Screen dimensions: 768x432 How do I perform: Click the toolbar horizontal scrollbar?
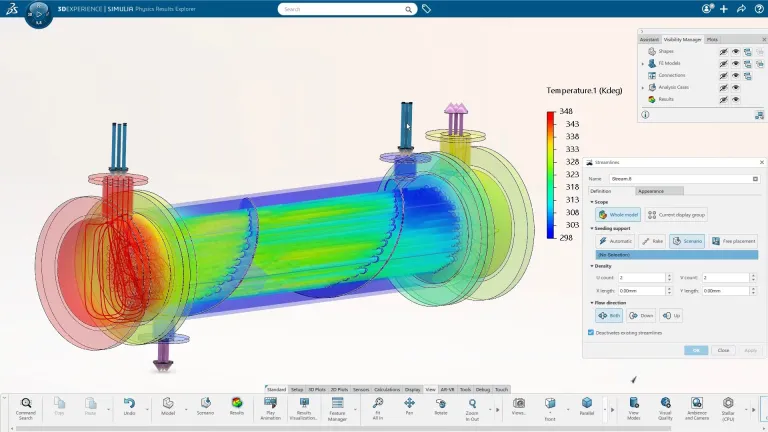(343, 429)
